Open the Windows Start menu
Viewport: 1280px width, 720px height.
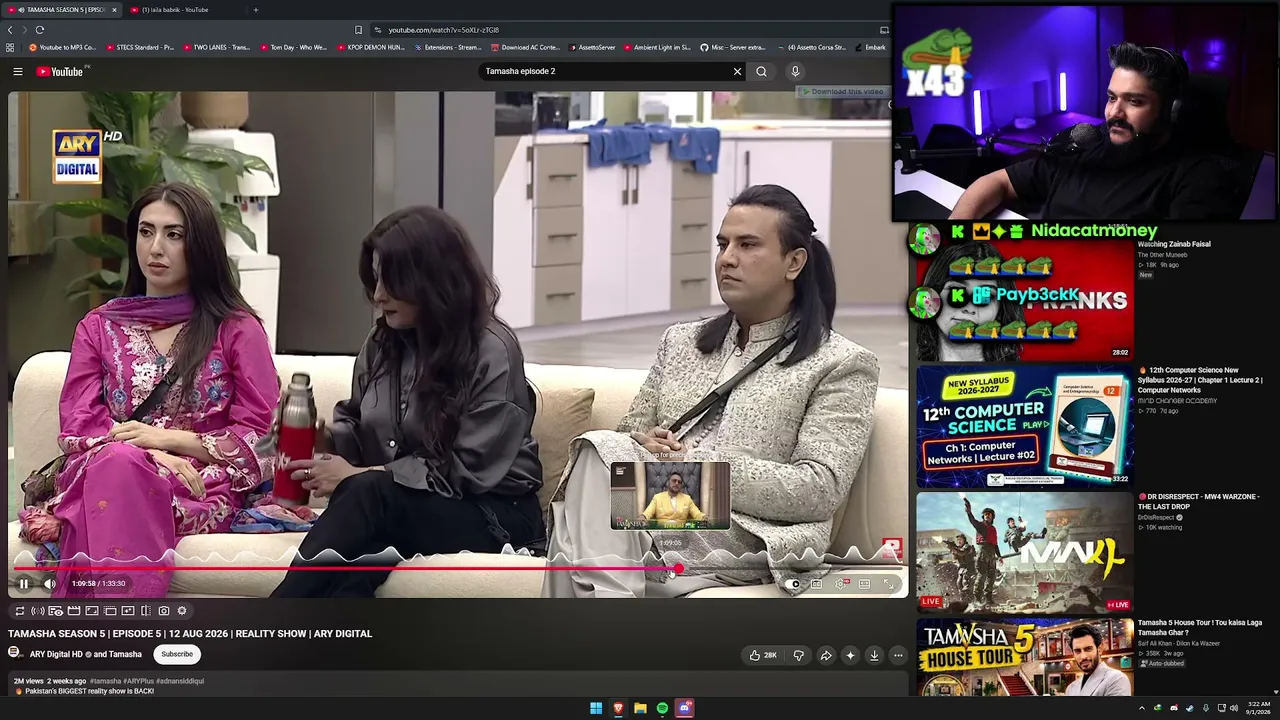tap(596, 708)
